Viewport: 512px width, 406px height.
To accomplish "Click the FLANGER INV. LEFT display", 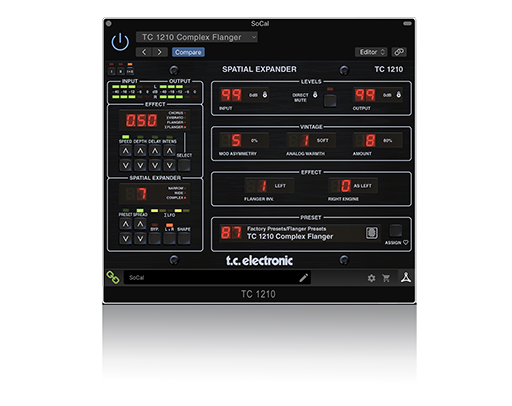I will pyautogui.click(x=269, y=186).
